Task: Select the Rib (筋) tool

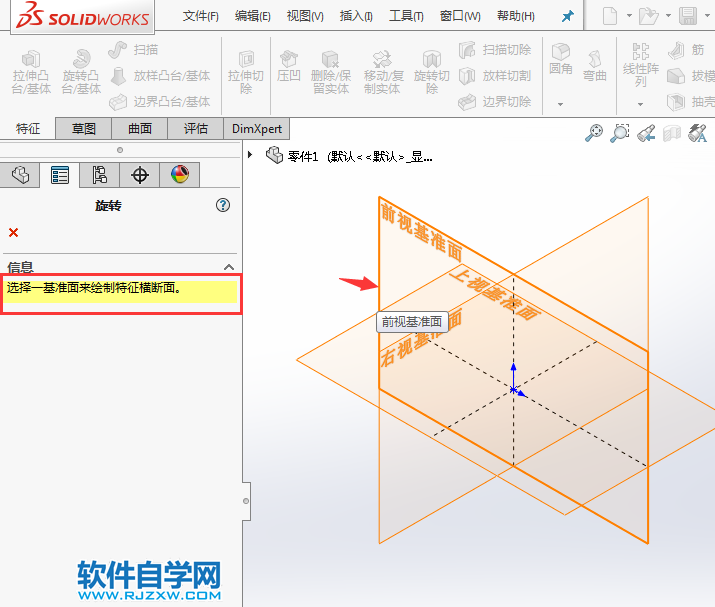Action: [686, 50]
